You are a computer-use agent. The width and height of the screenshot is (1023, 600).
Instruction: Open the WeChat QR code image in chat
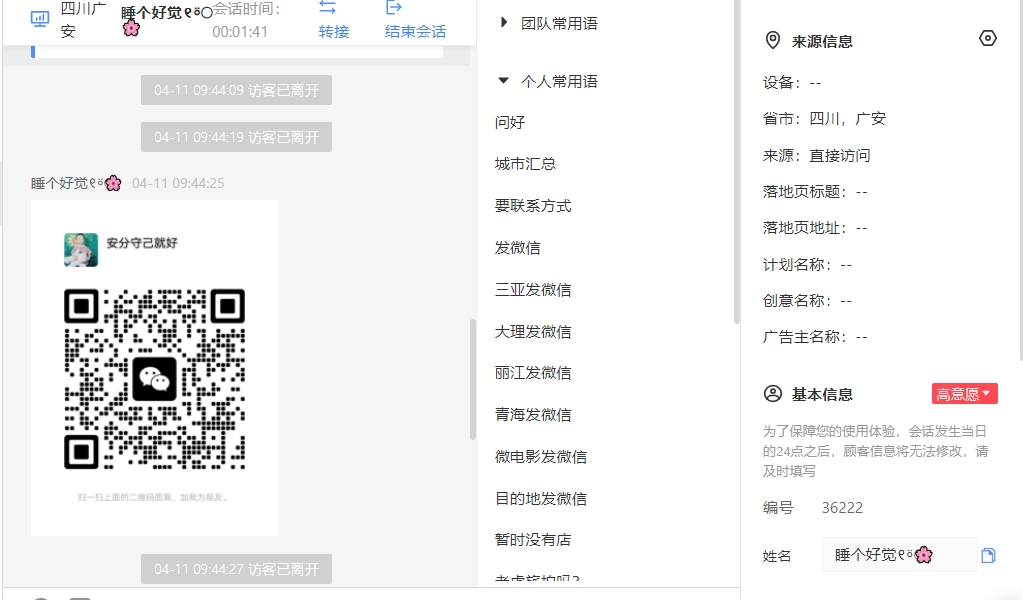[155, 368]
